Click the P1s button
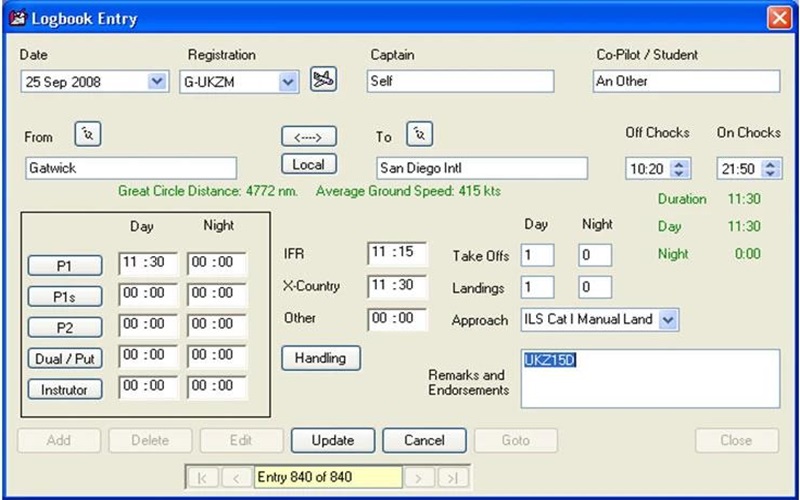800x500 pixels. [65, 297]
